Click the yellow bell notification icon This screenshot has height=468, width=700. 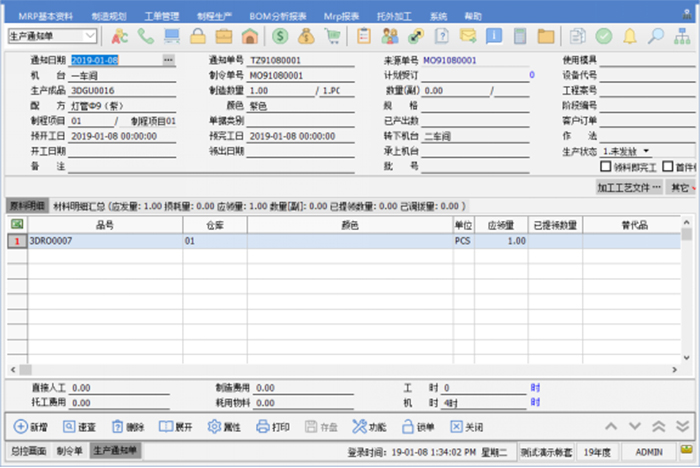pyautogui.click(x=630, y=36)
